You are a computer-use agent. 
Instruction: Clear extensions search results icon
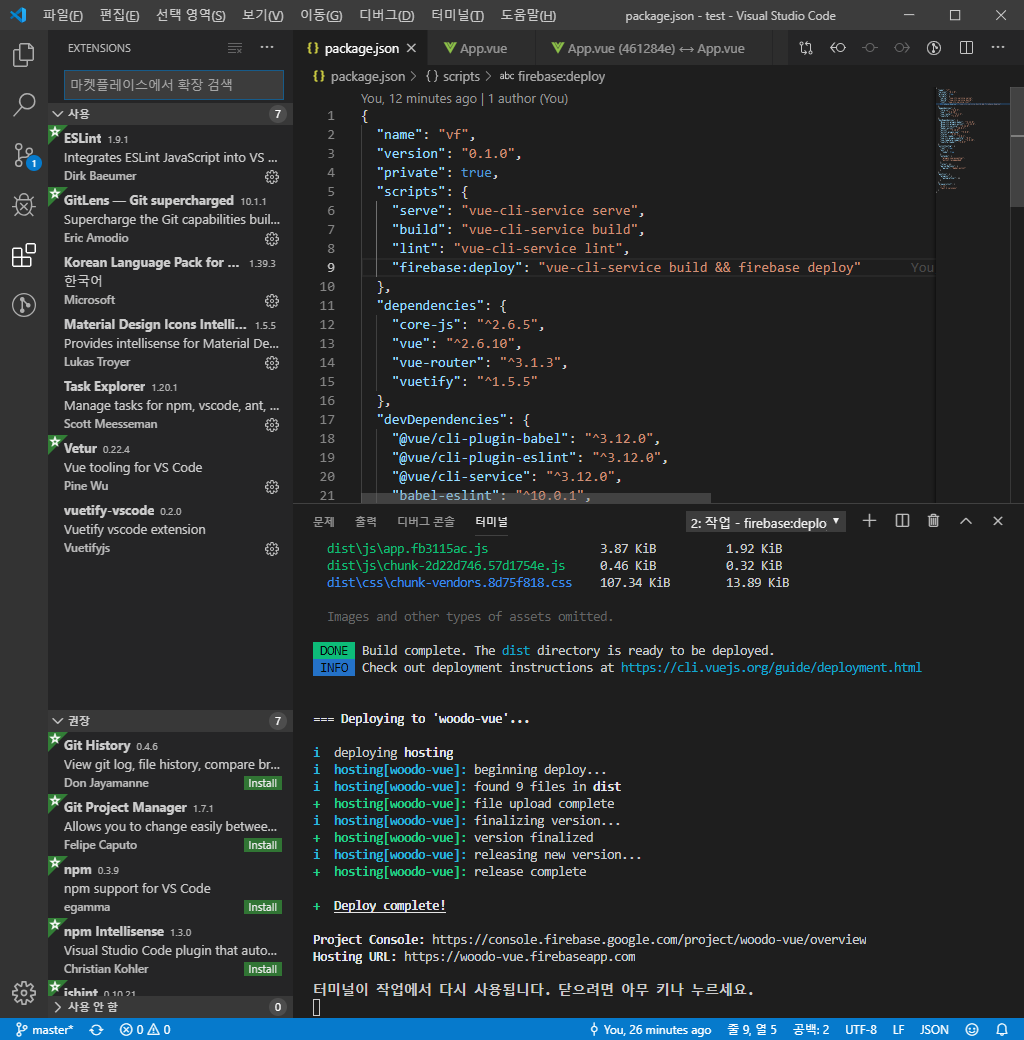[235, 48]
